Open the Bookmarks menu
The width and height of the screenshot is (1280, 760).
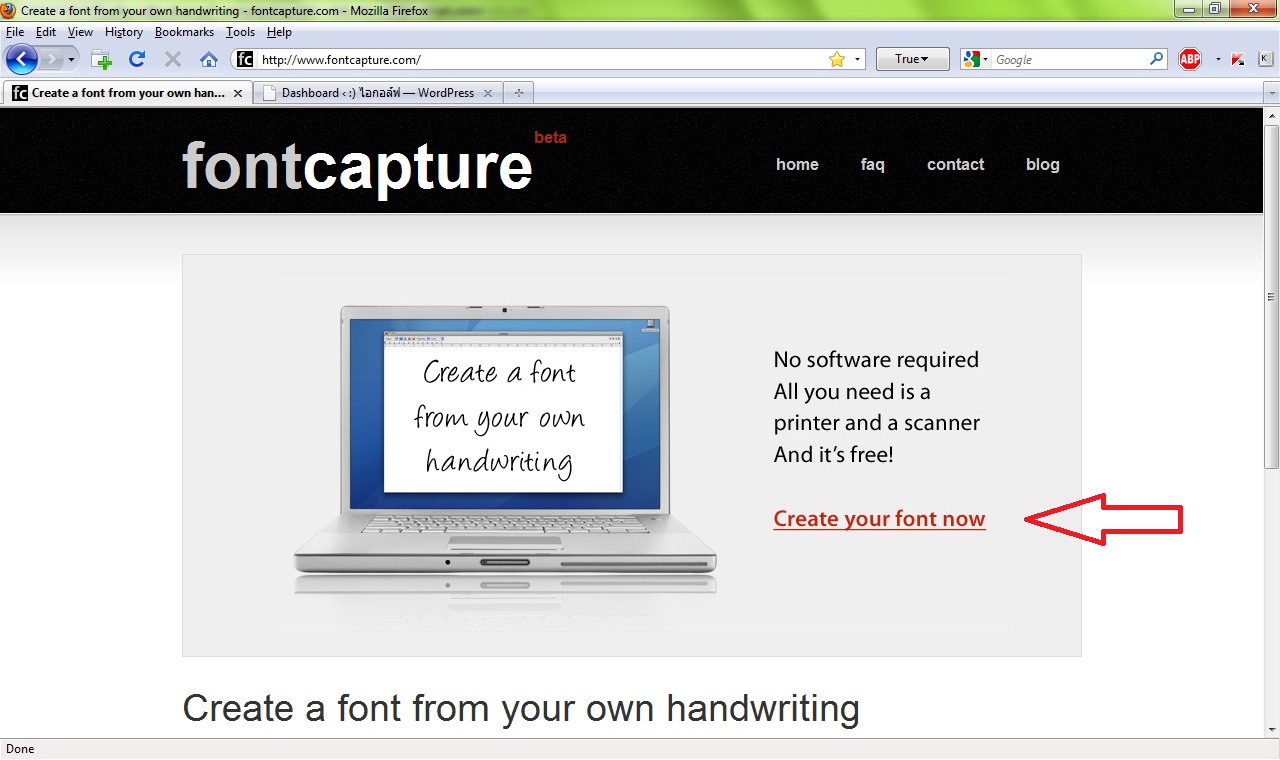click(184, 32)
